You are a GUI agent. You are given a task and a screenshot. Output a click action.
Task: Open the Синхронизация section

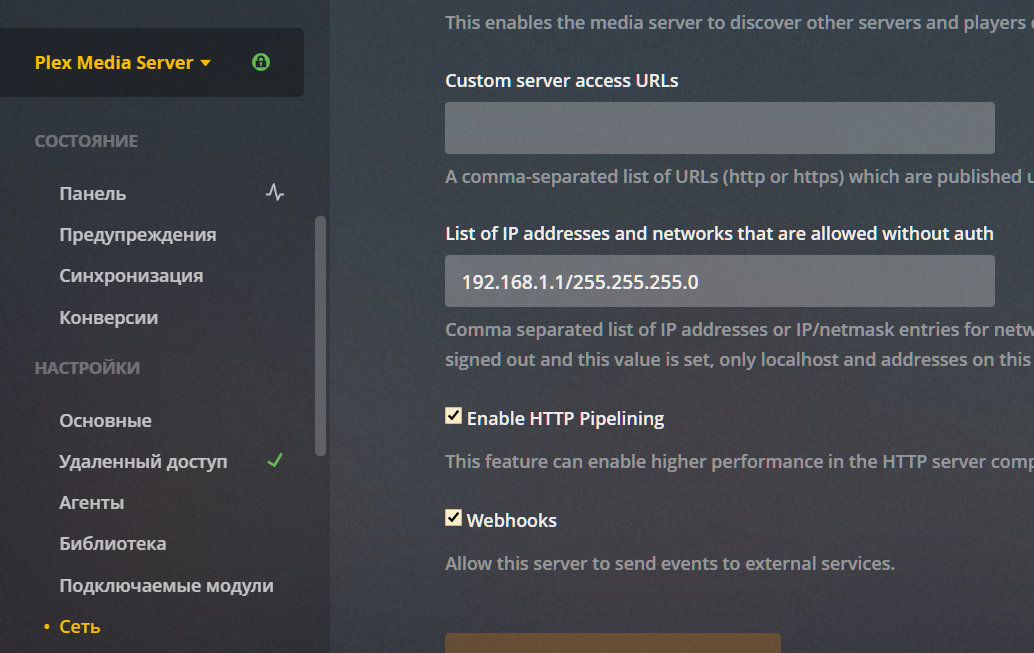click(131, 276)
